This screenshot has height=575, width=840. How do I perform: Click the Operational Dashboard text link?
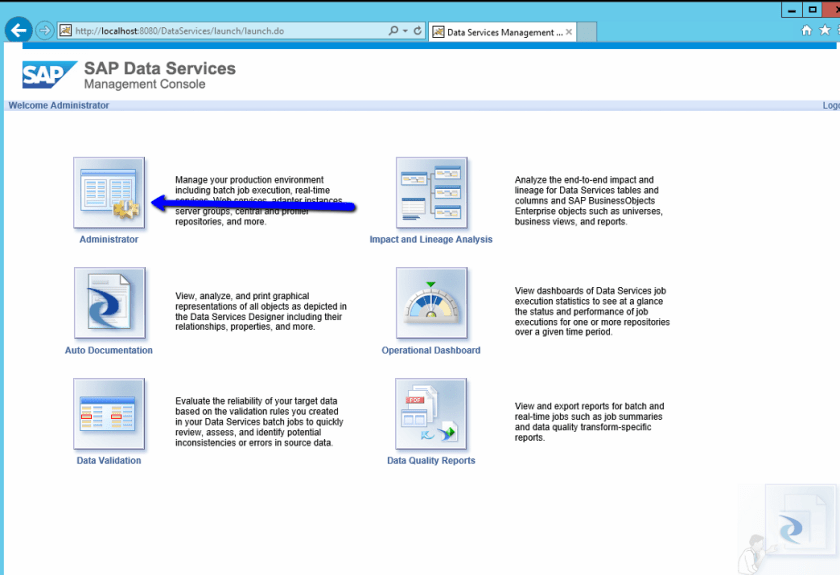pos(431,351)
